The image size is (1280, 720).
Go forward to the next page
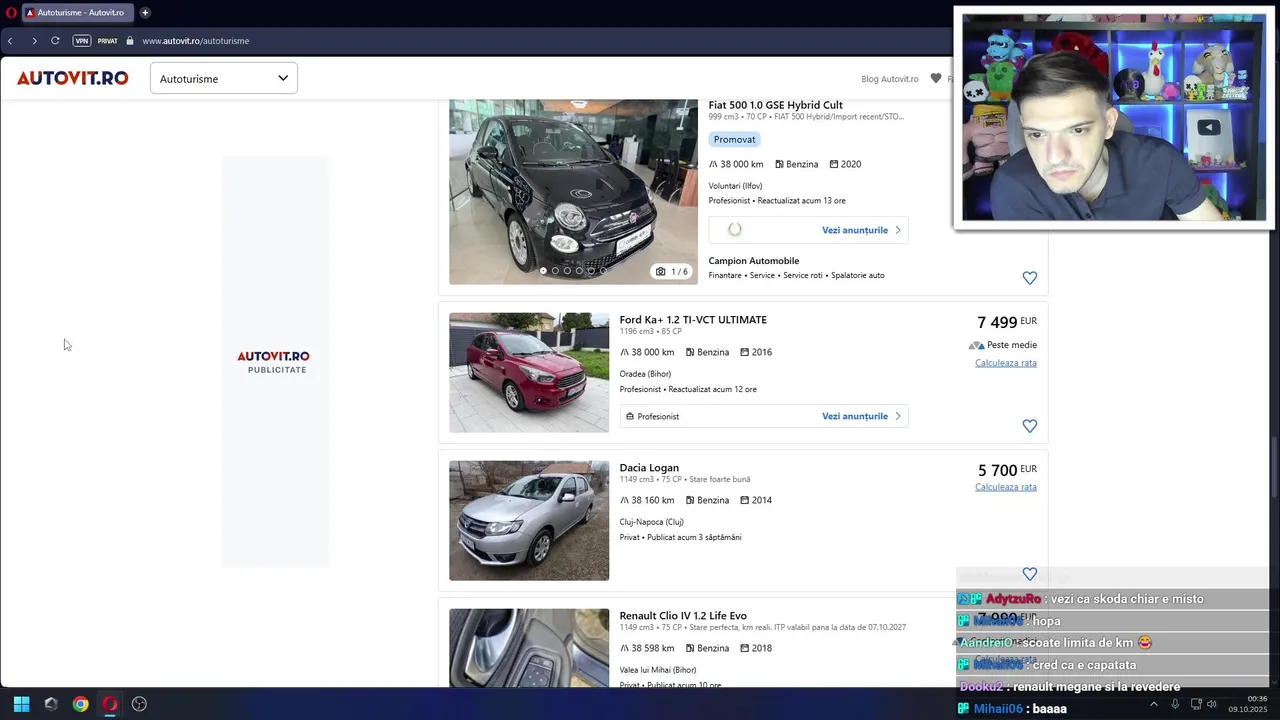tap(34, 41)
